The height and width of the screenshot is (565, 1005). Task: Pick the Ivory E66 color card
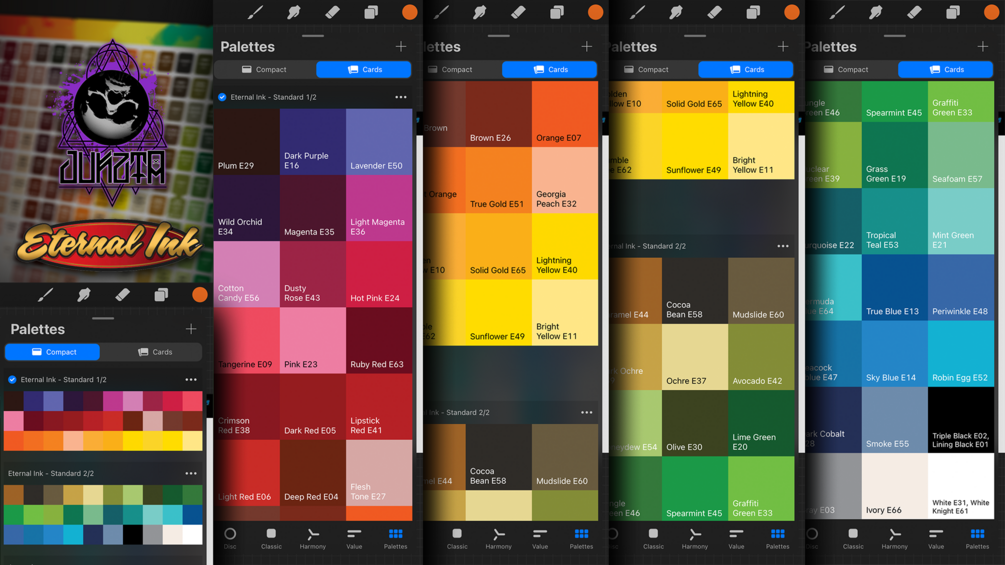(x=895, y=486)
